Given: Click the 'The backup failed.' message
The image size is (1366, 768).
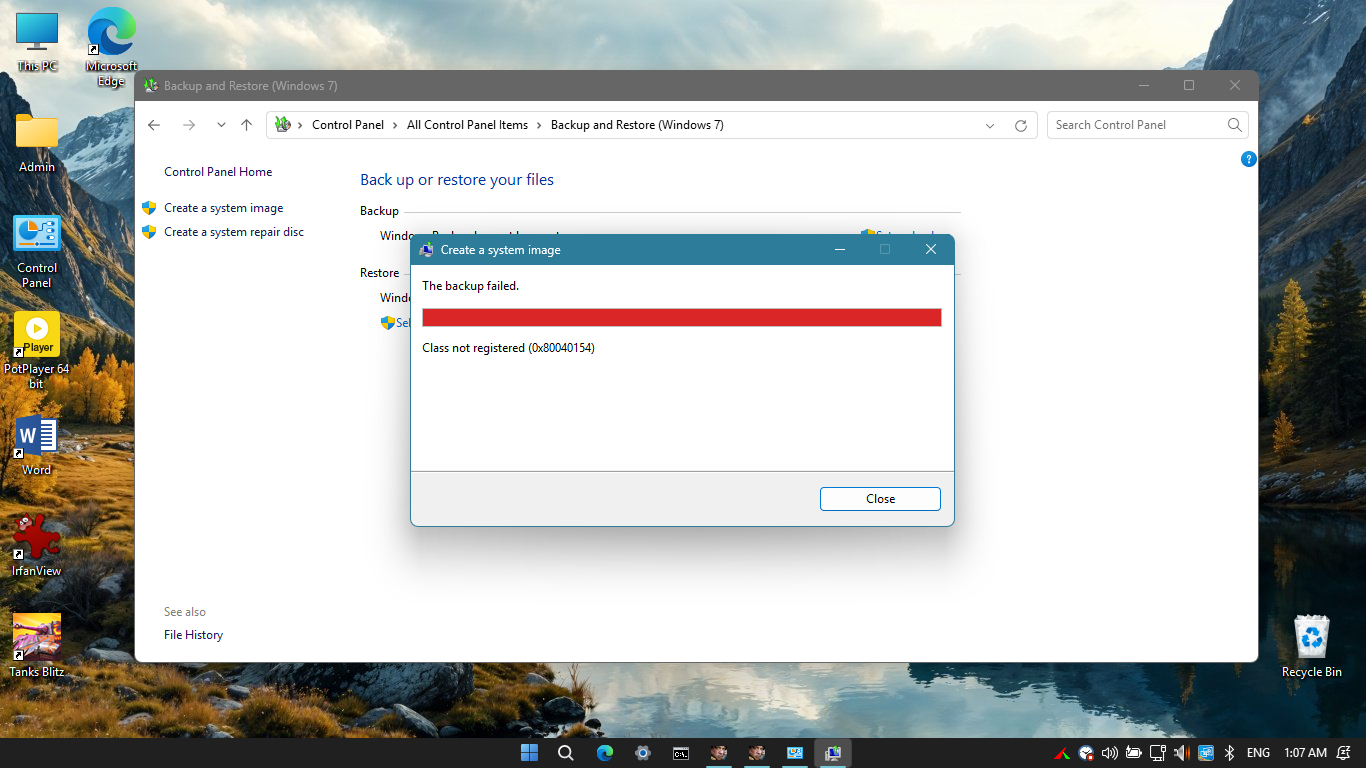Looking at the screenshot, I should [x=471, y=286].
